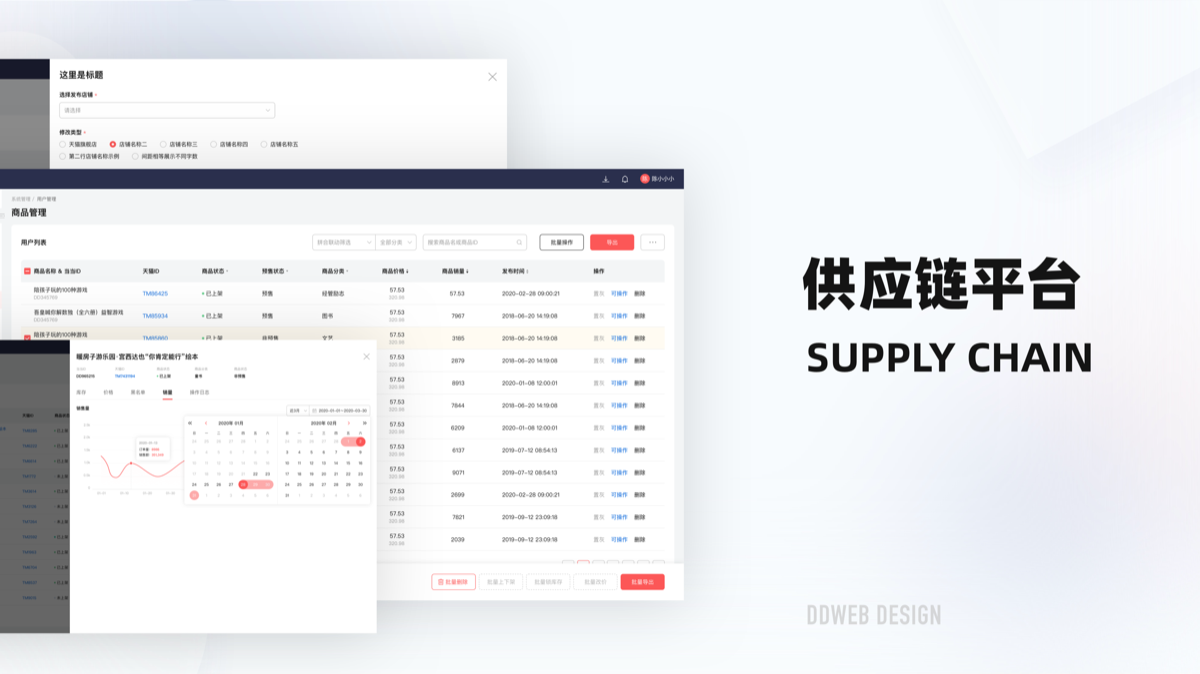
Task: Click 可操作 in the 7821 sales row
Action: point(619,517)
